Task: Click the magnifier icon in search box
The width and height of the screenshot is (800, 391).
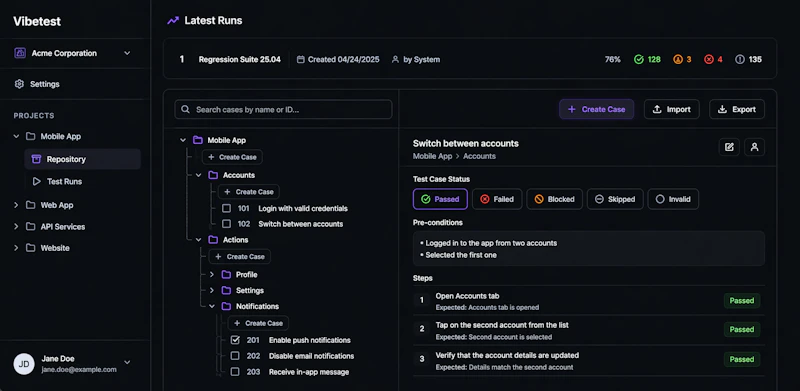Action: [x=186, y=110]
